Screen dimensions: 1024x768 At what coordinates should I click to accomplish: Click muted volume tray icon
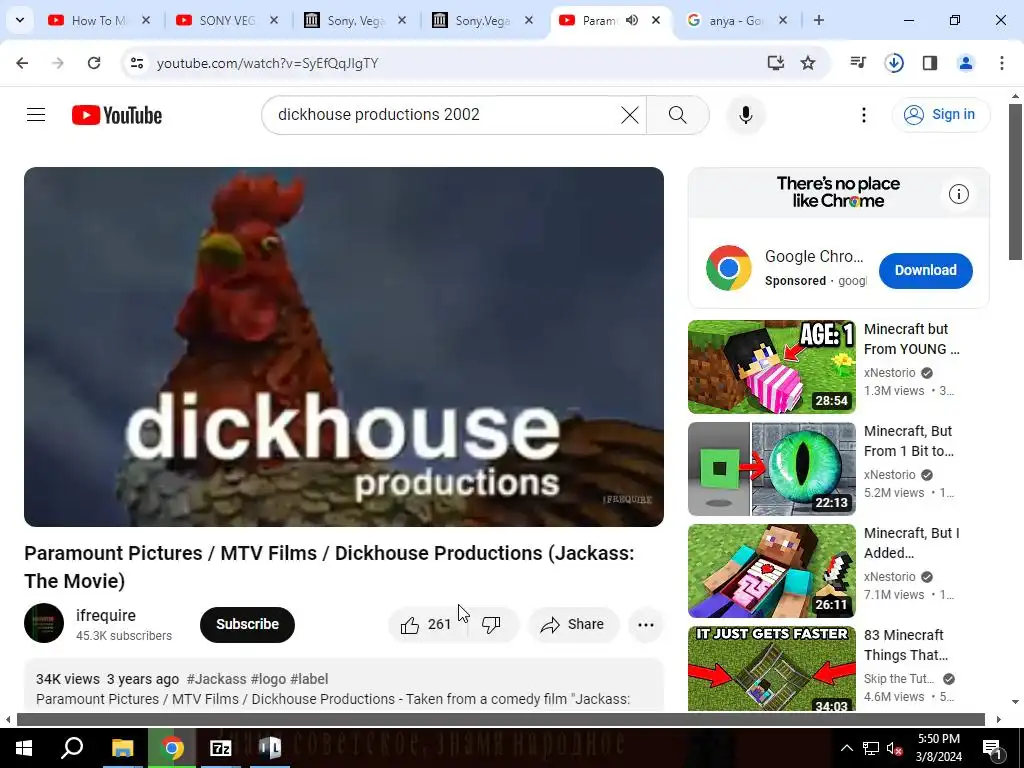[x=895, y=748]
